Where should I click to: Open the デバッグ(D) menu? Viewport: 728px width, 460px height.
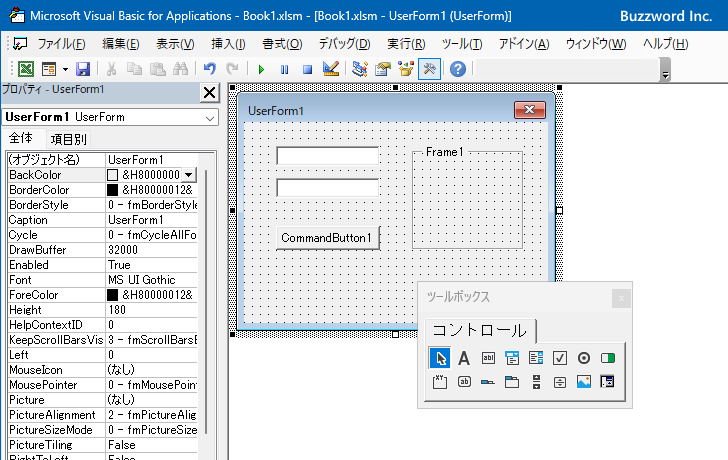344,44
